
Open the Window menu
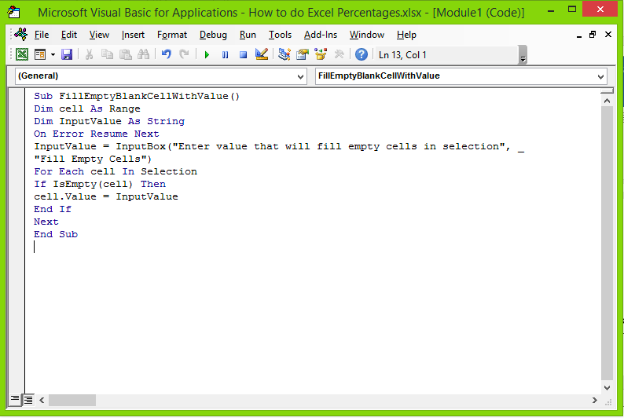(x=367, y=35)
